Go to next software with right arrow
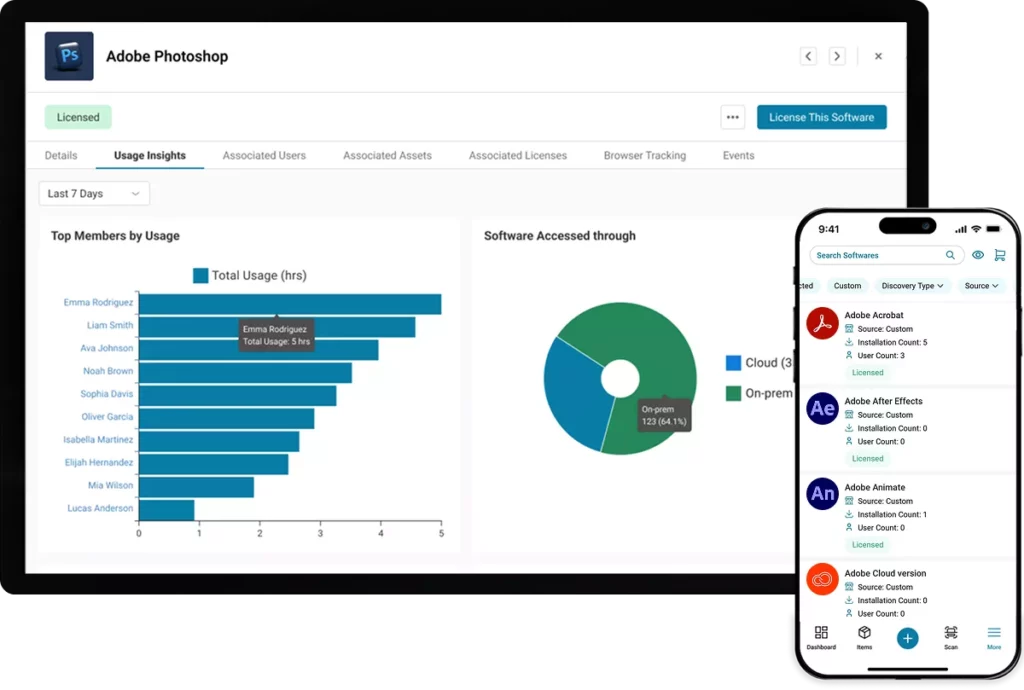The image size is (1024, 690). coord(837,57)
